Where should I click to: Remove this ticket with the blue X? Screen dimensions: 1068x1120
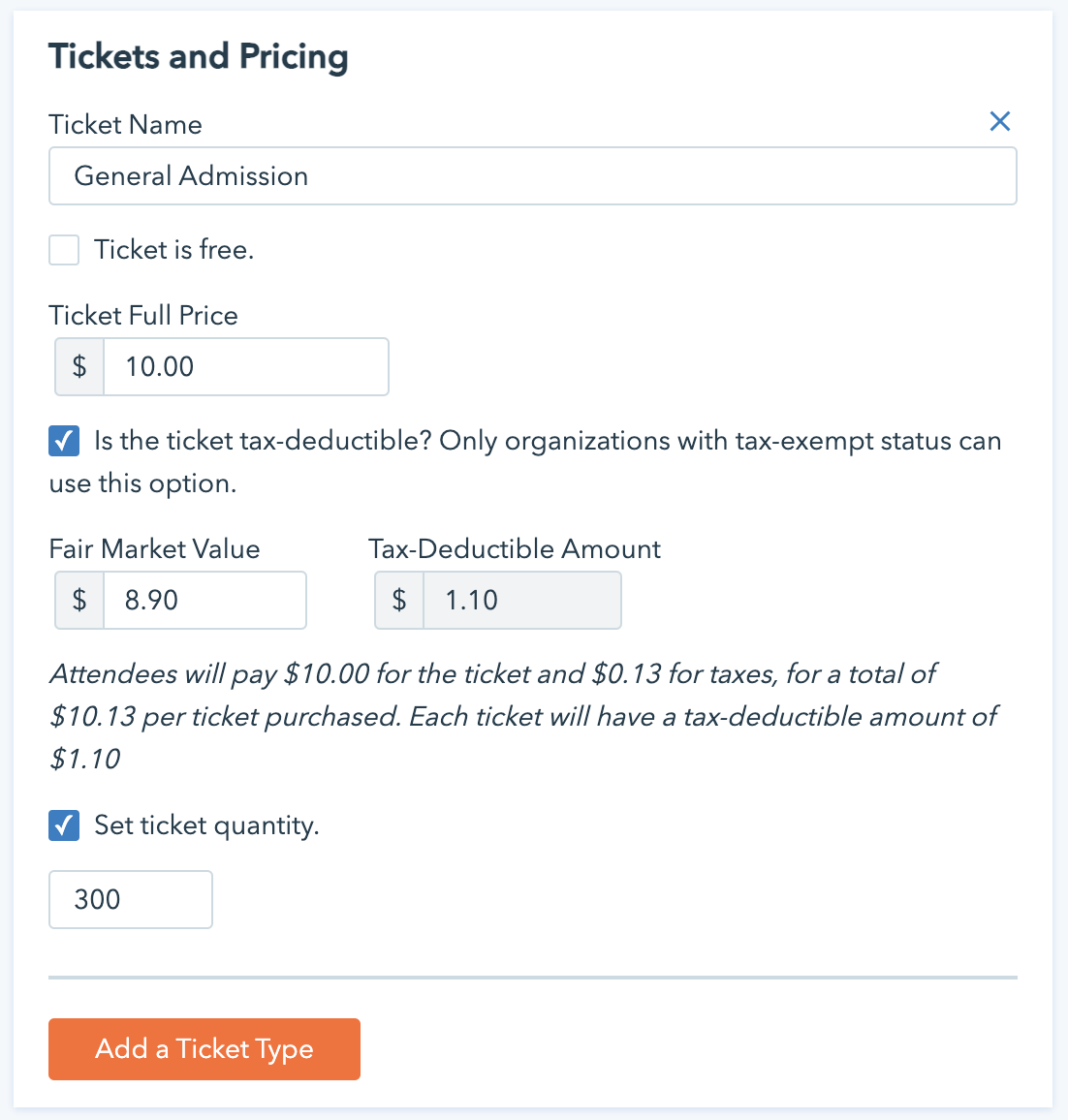point(999,121)
